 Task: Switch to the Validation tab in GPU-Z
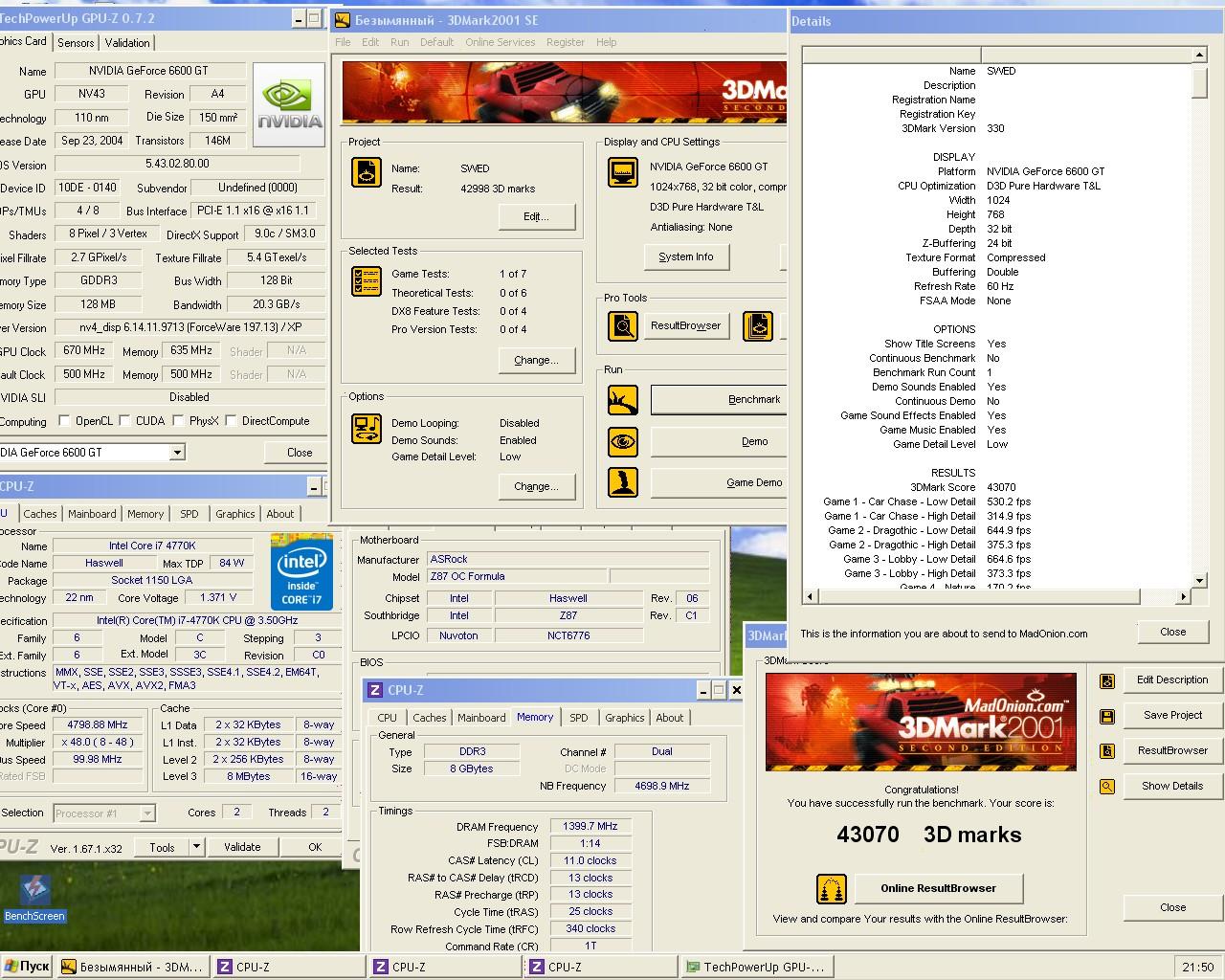pos(127,43)
